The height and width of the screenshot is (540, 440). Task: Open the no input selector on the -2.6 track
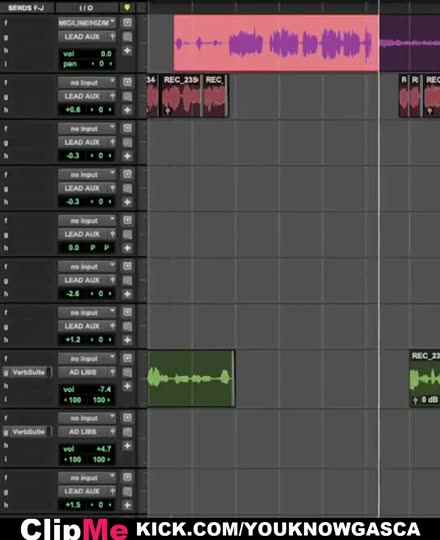[x=87, y=267]
